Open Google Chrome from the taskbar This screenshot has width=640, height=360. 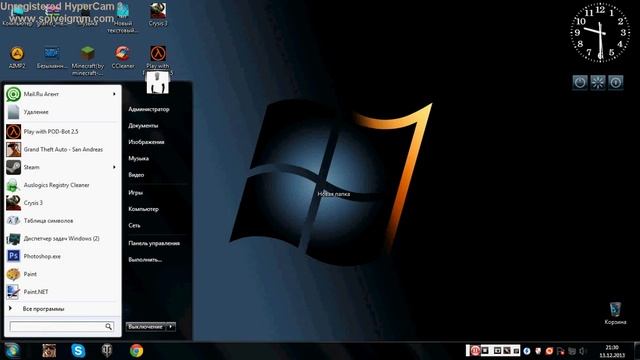(136, 351)
